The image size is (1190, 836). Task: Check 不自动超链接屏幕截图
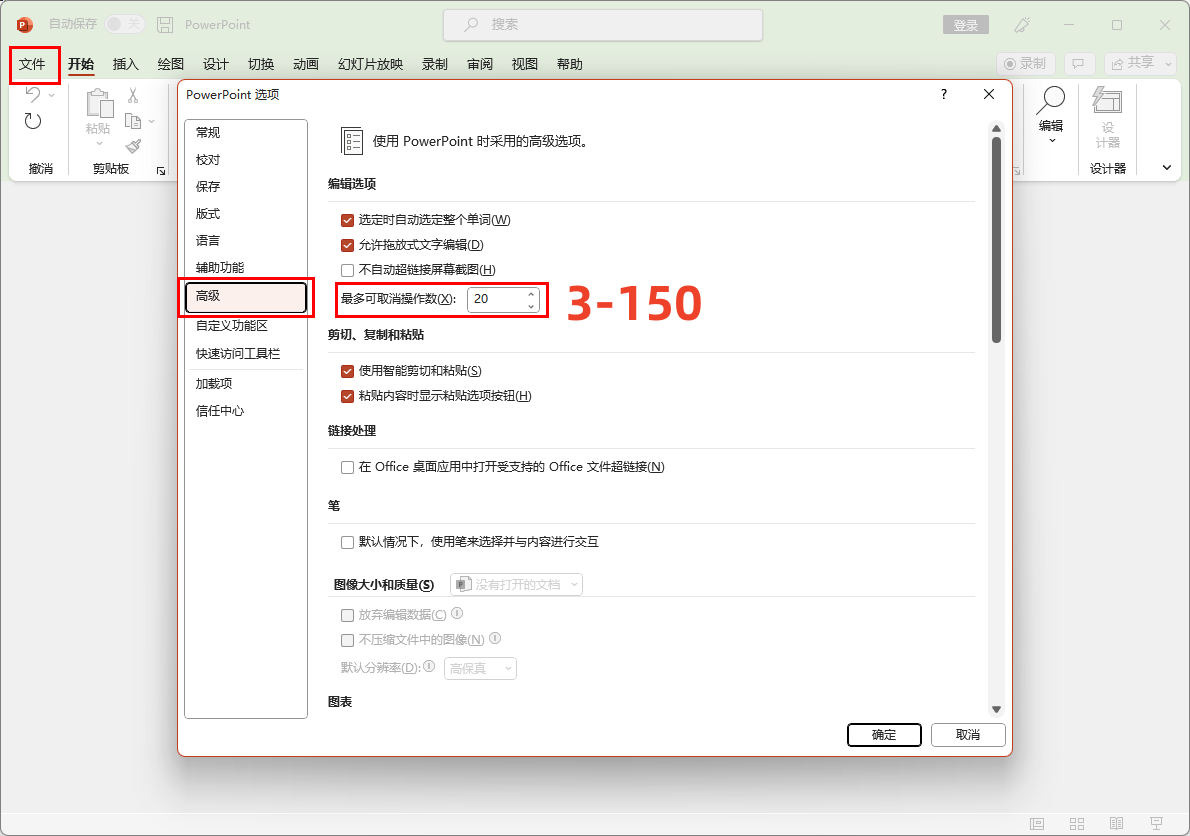(x=348, y=270)
